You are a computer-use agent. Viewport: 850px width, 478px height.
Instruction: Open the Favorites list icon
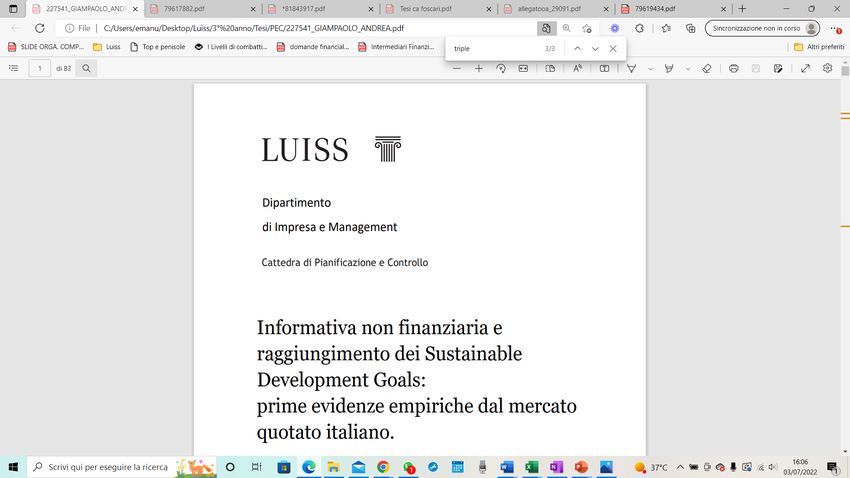[x=666, y=28]
